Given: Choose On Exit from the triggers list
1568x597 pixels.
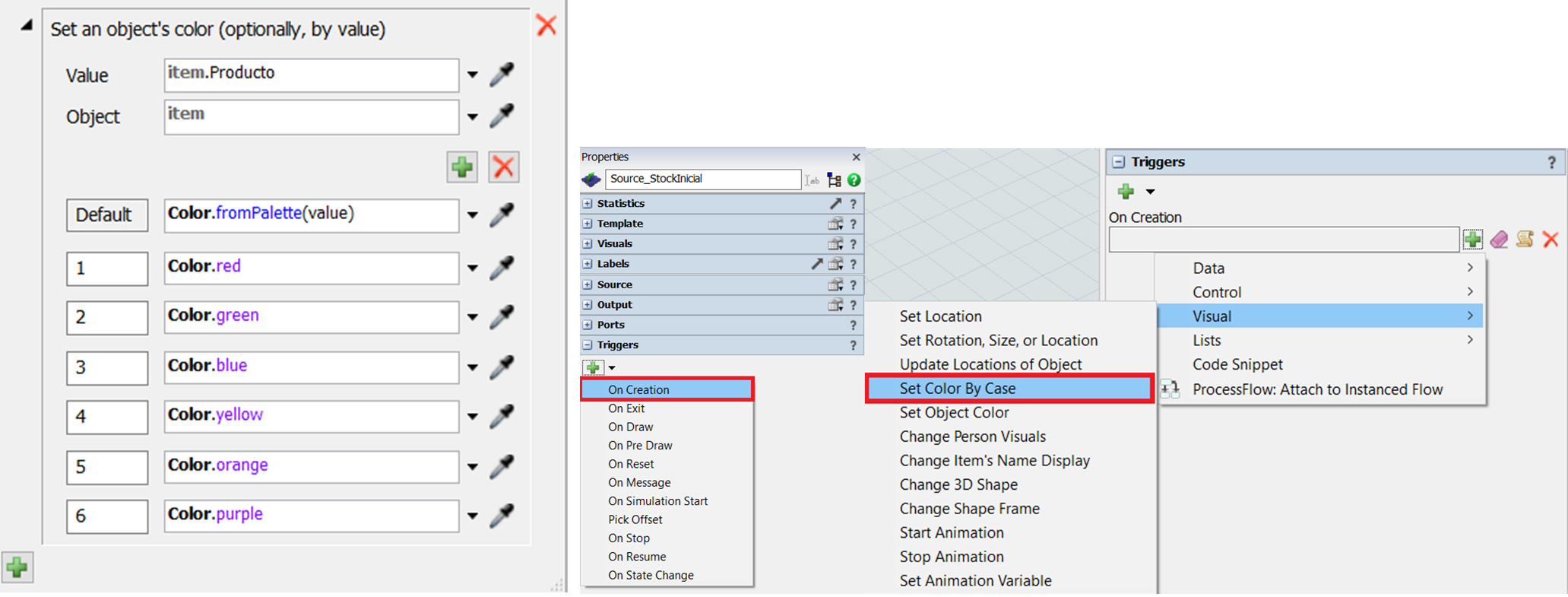Looking at the screenshot, I should tap(626, 408).
